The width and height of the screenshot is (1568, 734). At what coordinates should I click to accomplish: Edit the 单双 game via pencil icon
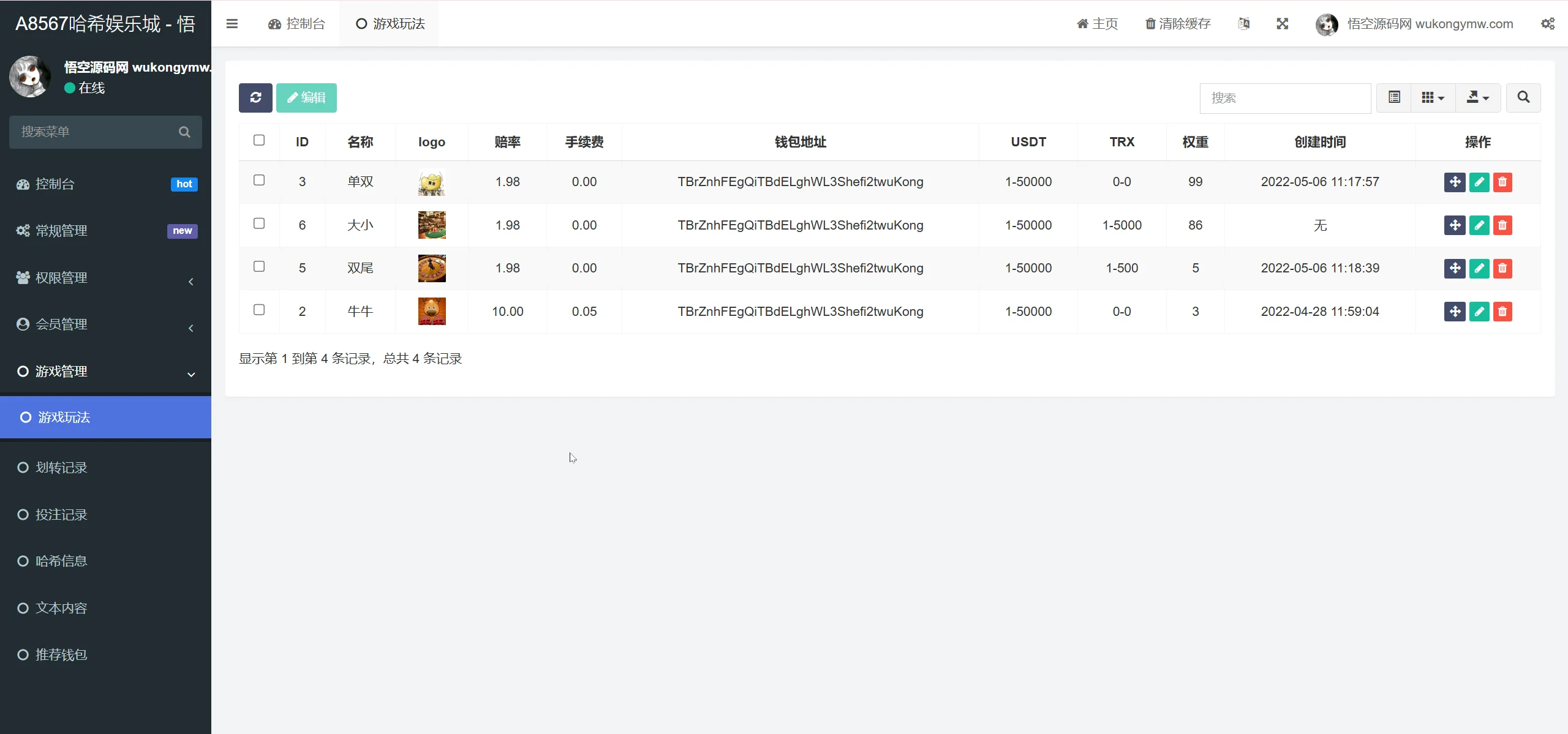coord(1479,182)
